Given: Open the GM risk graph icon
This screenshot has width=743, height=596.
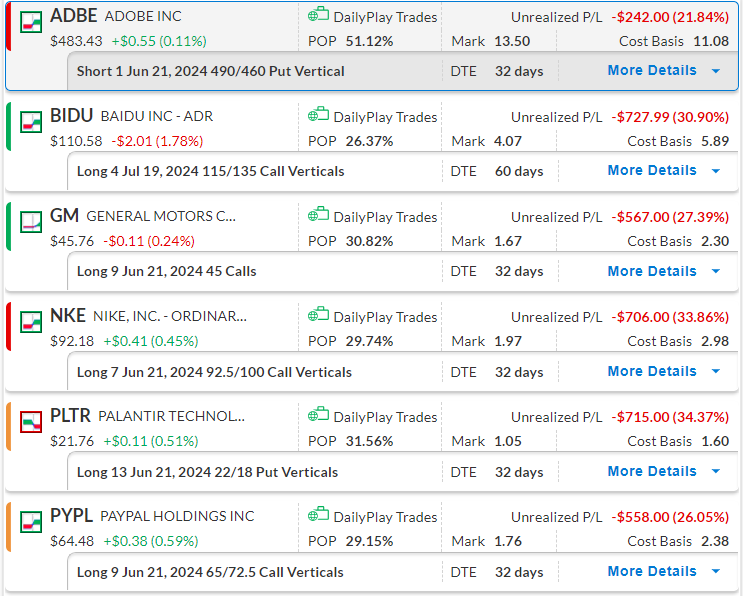Looking at the screenshot, I should point(31,222).
